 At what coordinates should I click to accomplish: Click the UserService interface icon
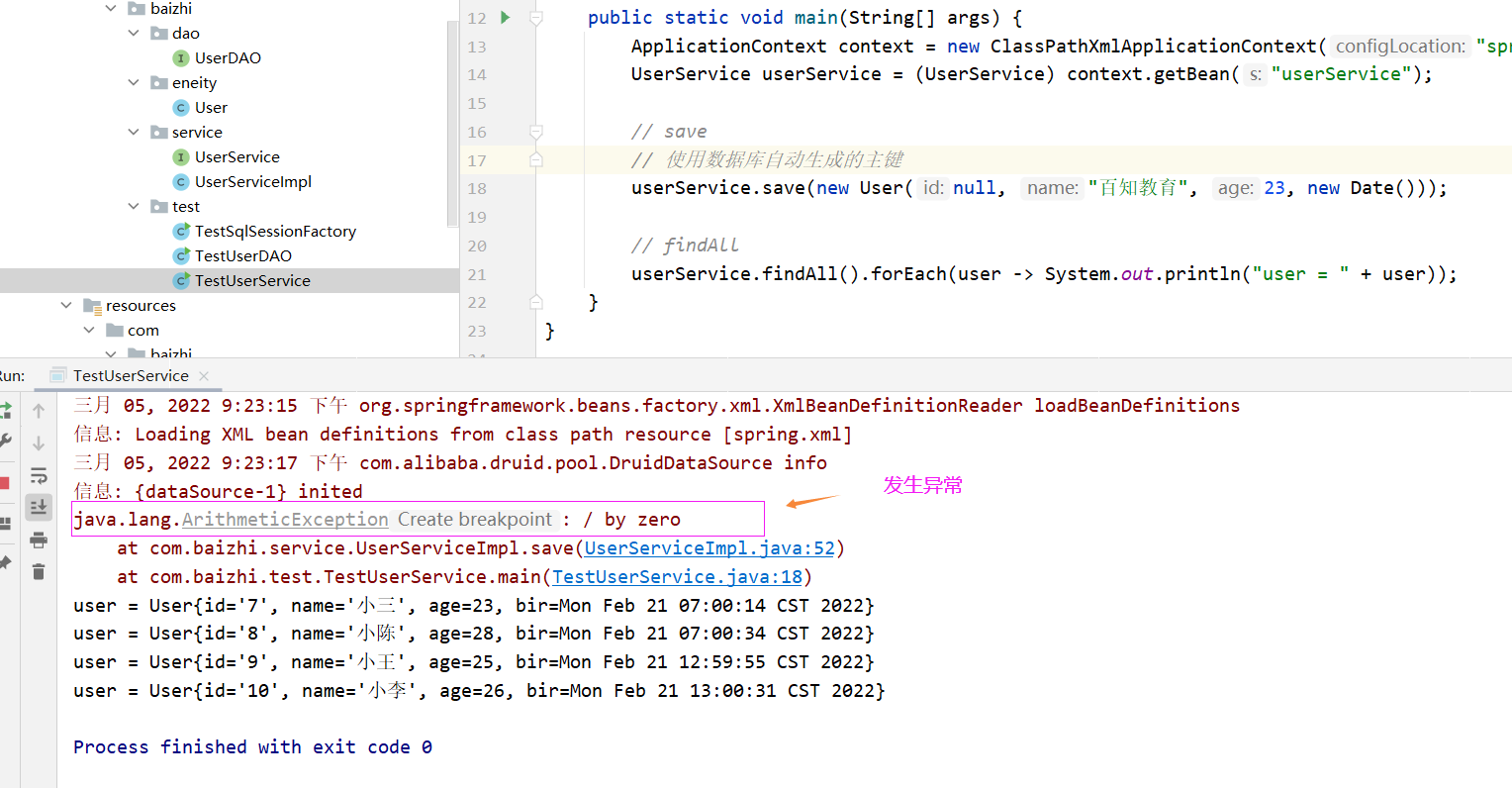point(181,157)
